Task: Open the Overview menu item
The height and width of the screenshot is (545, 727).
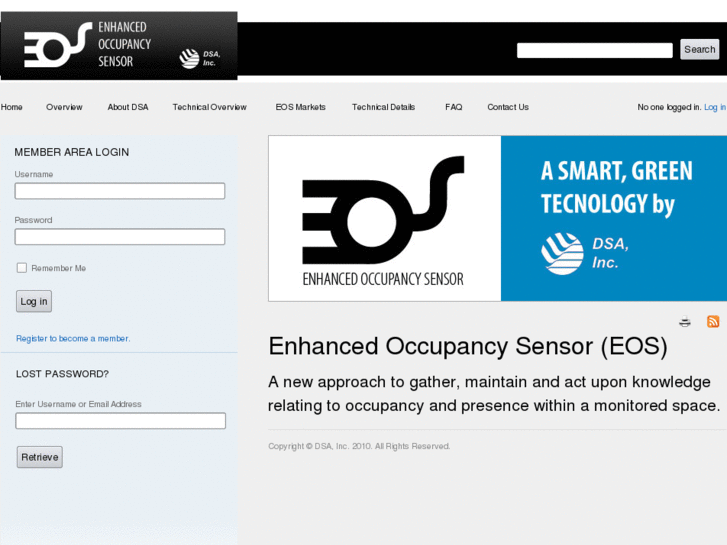Action: pyautogui.click(x=64, y=107)
